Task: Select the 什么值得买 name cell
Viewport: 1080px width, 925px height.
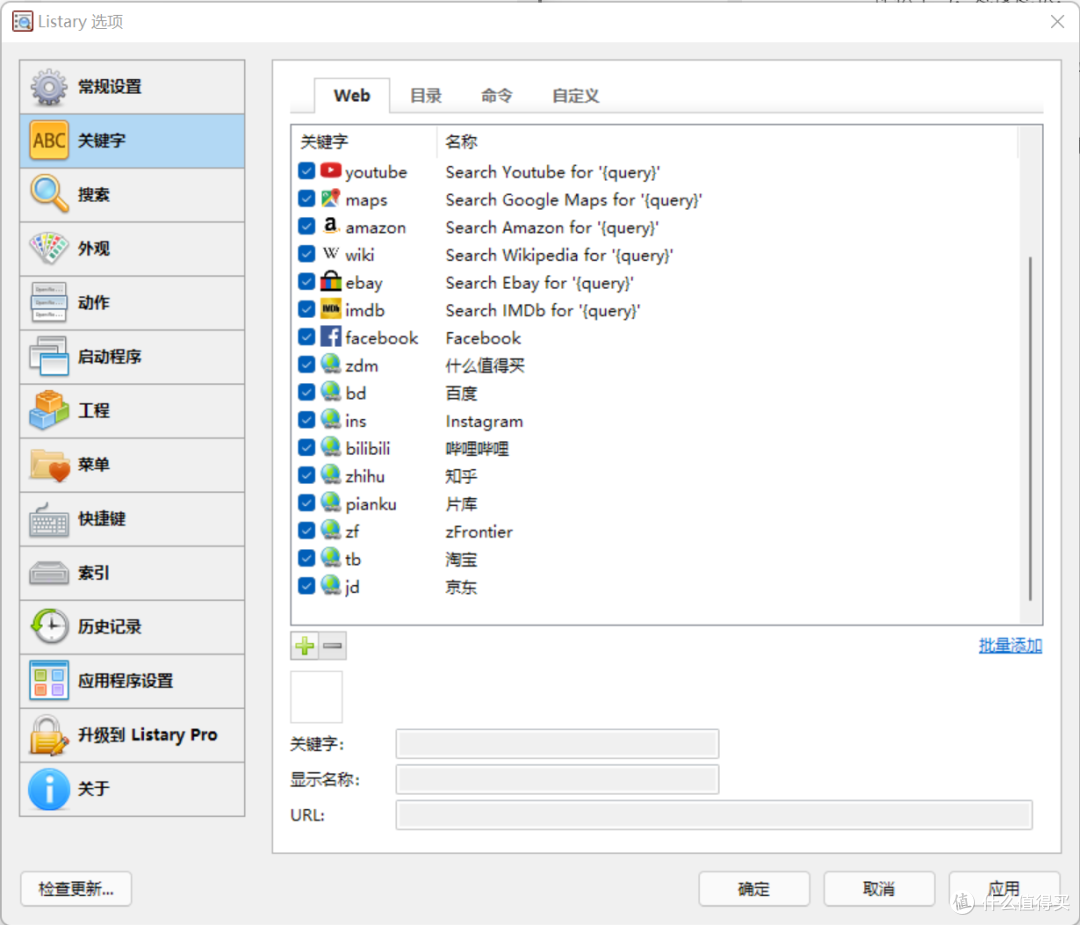Action: tap(485, 365)
